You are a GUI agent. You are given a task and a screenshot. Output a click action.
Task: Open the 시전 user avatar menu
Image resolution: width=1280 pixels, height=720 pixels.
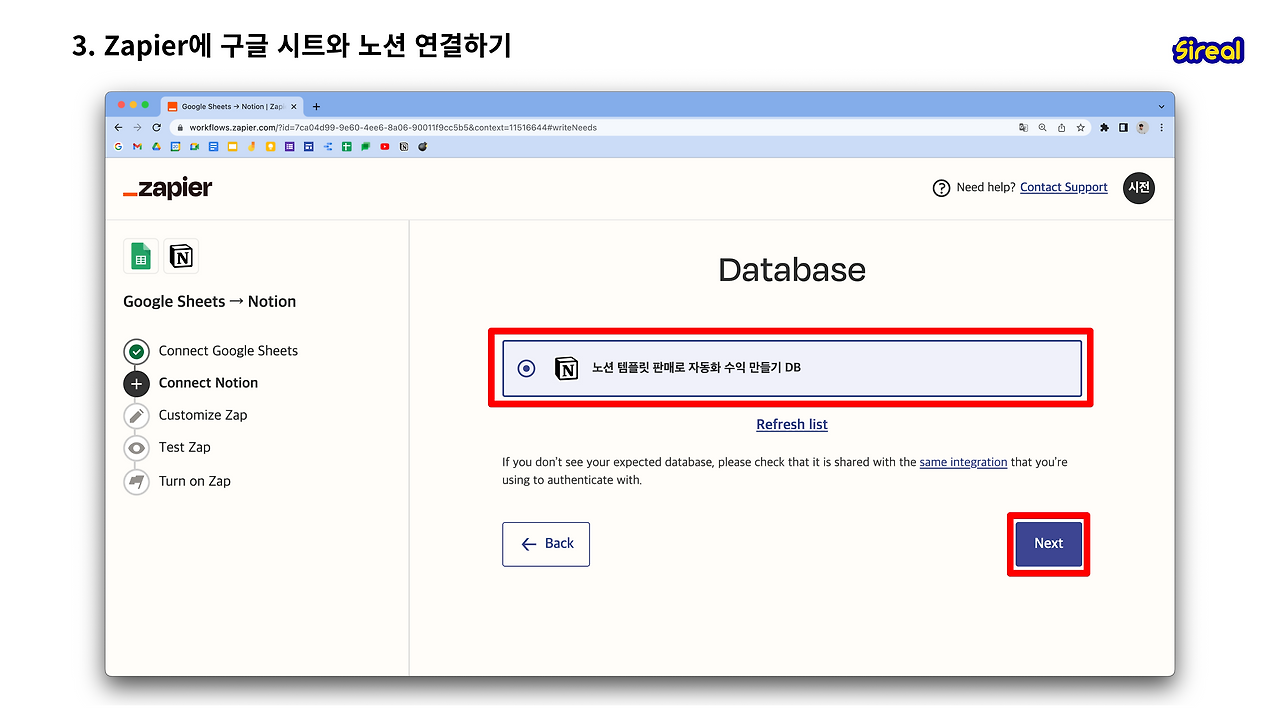(x=1139, y=188)
